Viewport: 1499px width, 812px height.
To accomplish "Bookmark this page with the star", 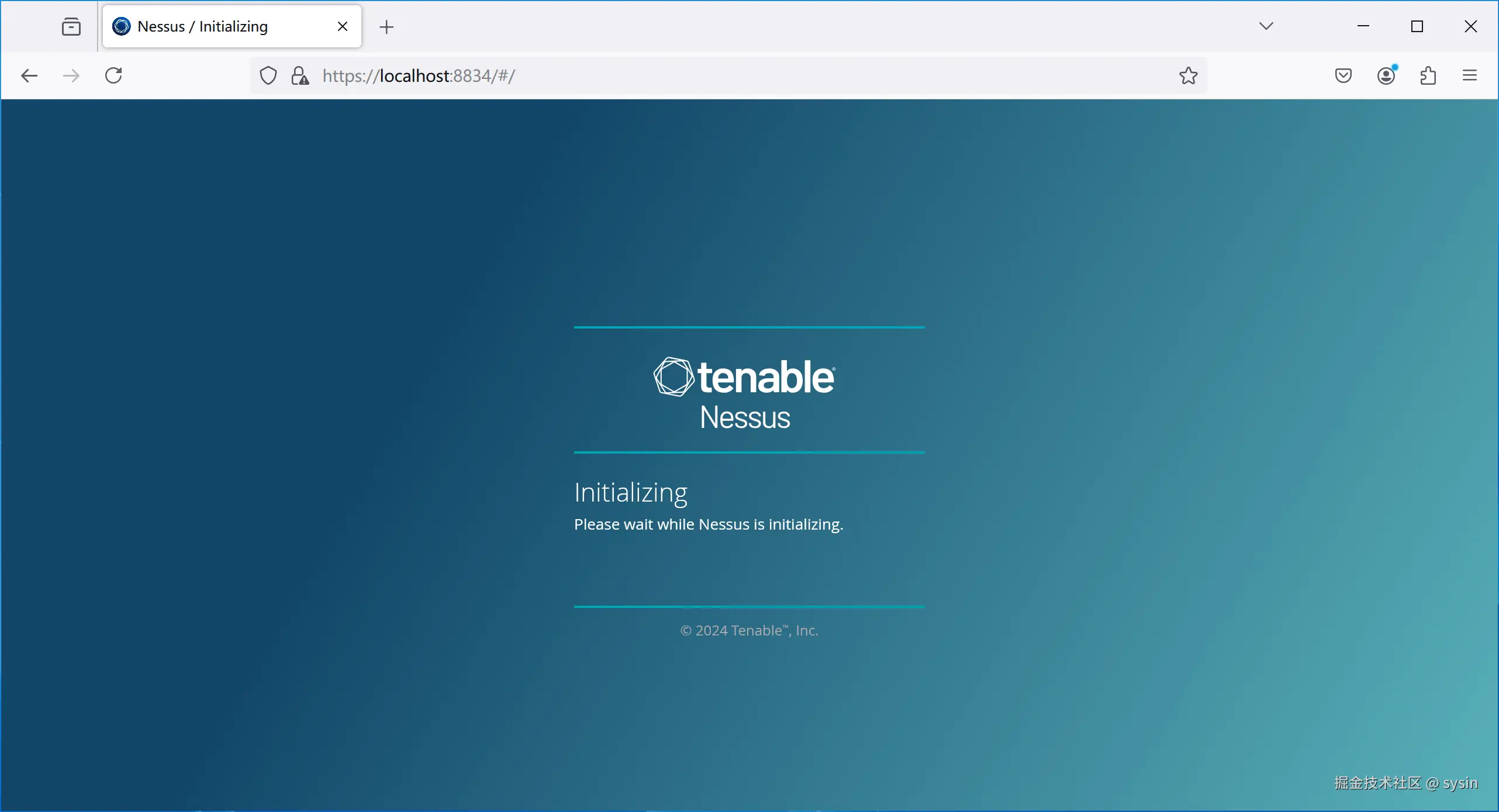I will point(1188,75).
